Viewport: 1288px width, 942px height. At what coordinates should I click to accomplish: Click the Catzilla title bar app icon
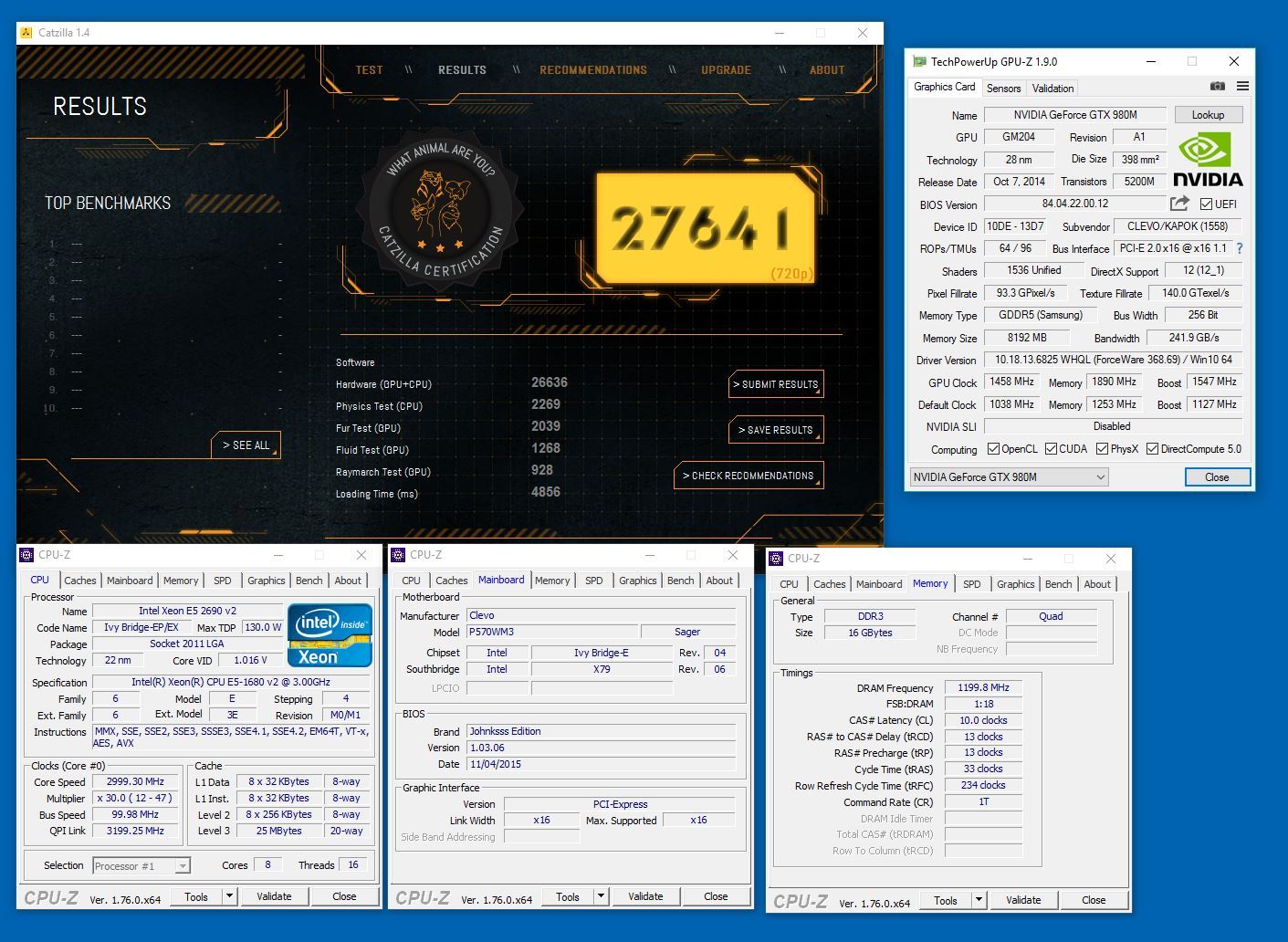(26, 33)
